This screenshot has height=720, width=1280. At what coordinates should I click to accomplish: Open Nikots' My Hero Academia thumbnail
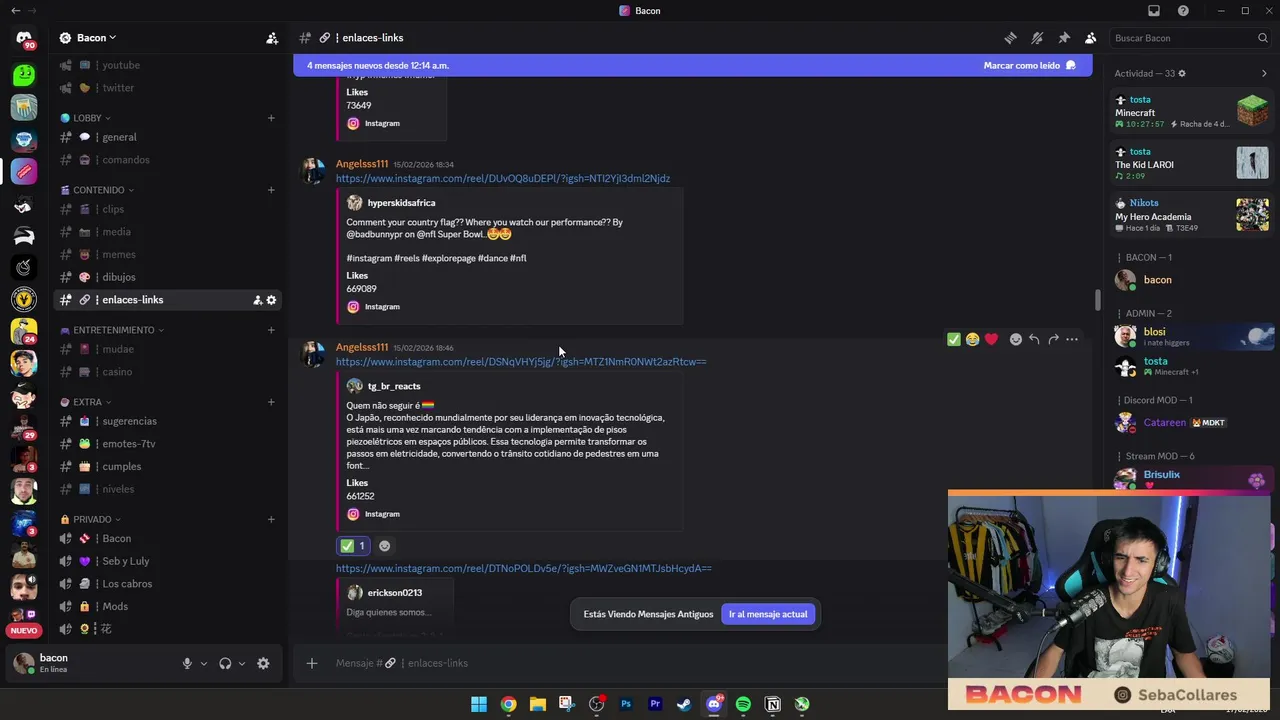(x=1252, y=215)
